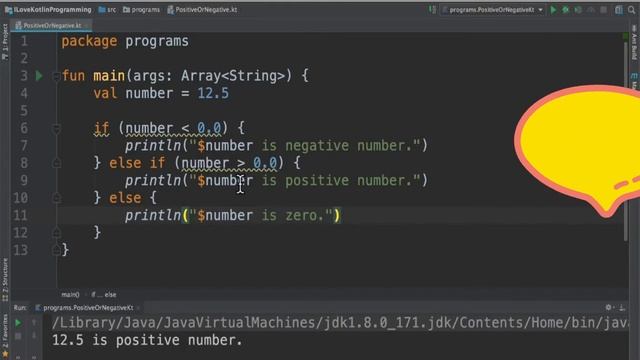The image size is (640, 360).
Task: Click 'package' keyword on line 1
Action: pyautogui.click(x=89, y=41)
